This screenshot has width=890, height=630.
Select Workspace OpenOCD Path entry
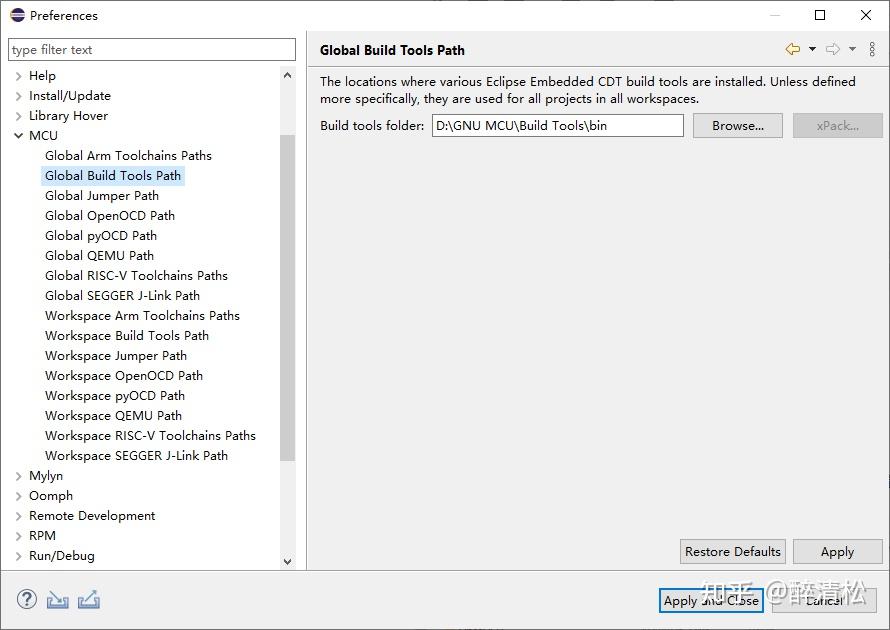124,376
